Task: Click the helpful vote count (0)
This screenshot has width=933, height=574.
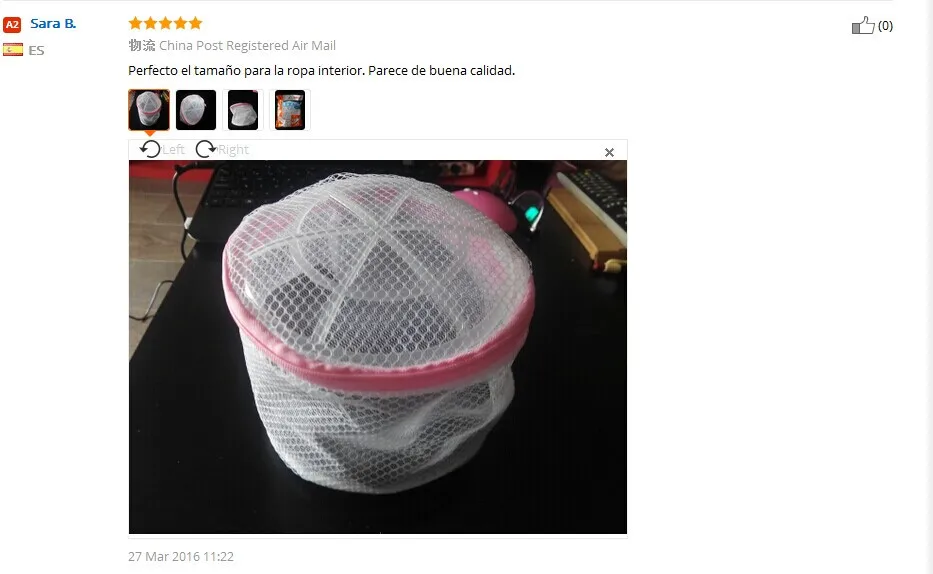Action: tap(885, 26)
